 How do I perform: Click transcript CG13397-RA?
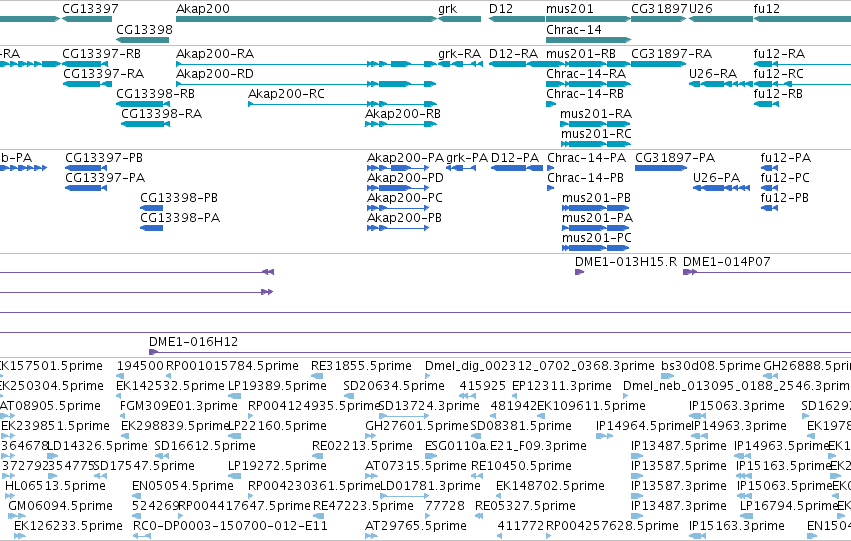(x=87, y=84)
